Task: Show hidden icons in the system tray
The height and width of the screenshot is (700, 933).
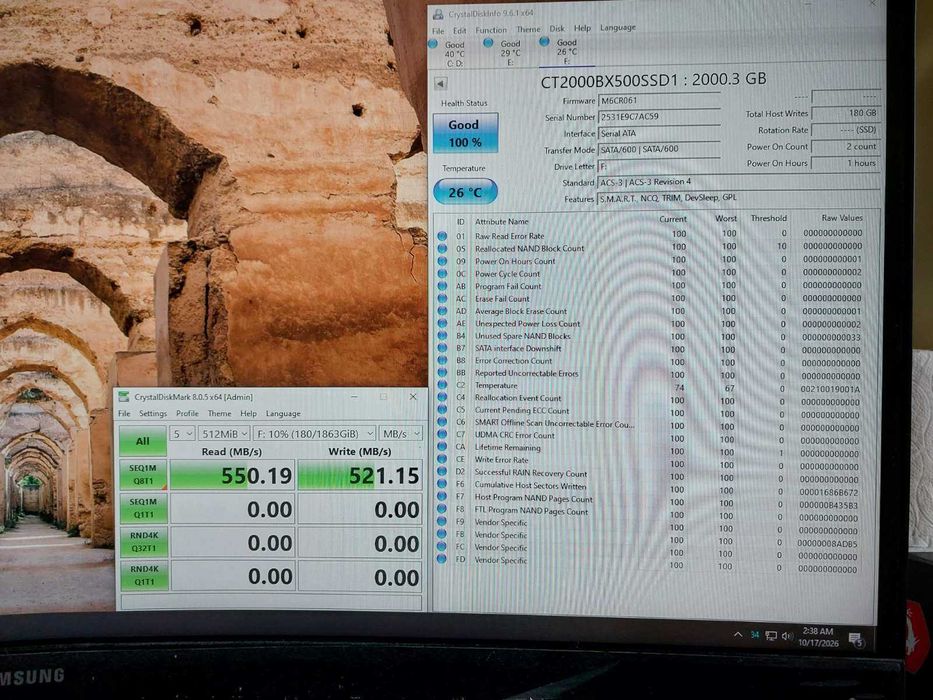Action: [738, 635]
